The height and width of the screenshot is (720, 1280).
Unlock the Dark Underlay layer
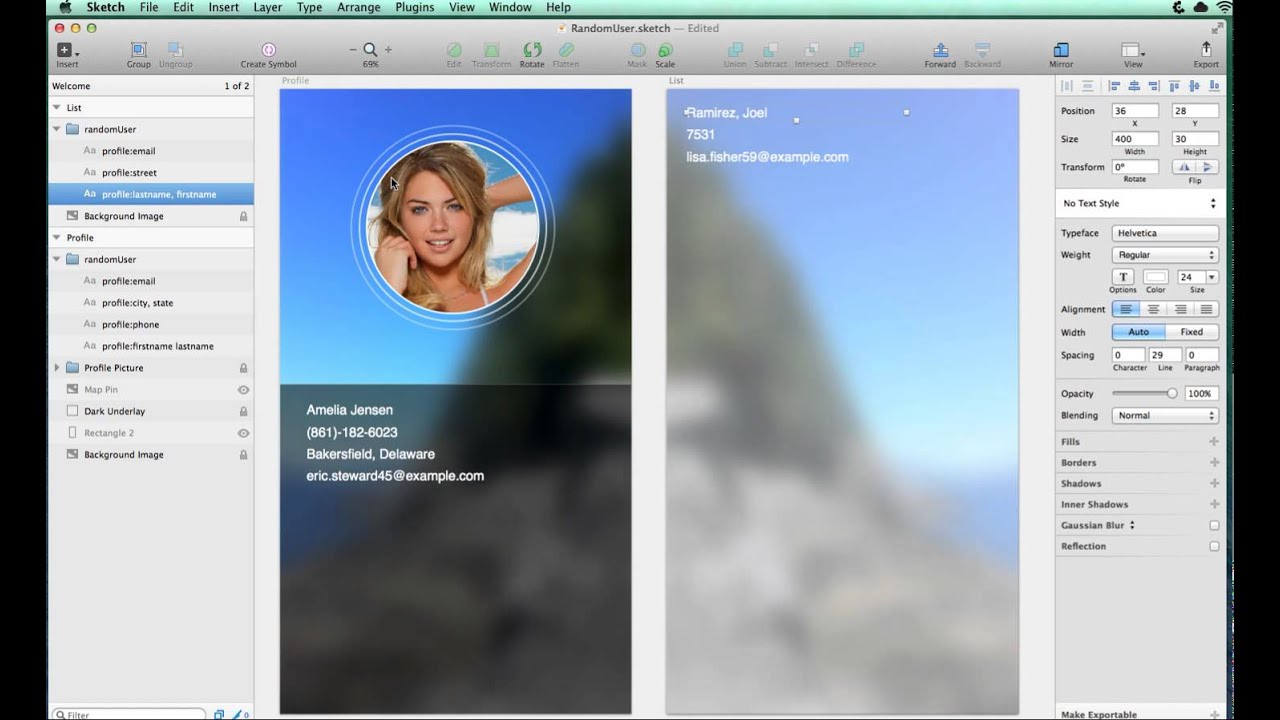click(243, 411)
